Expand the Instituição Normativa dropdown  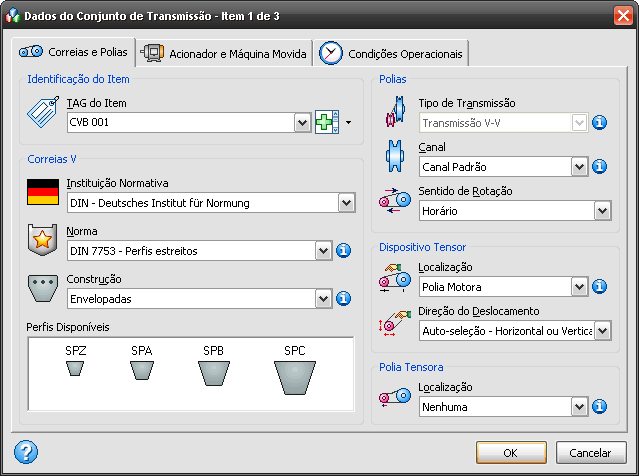pos(346,203)
